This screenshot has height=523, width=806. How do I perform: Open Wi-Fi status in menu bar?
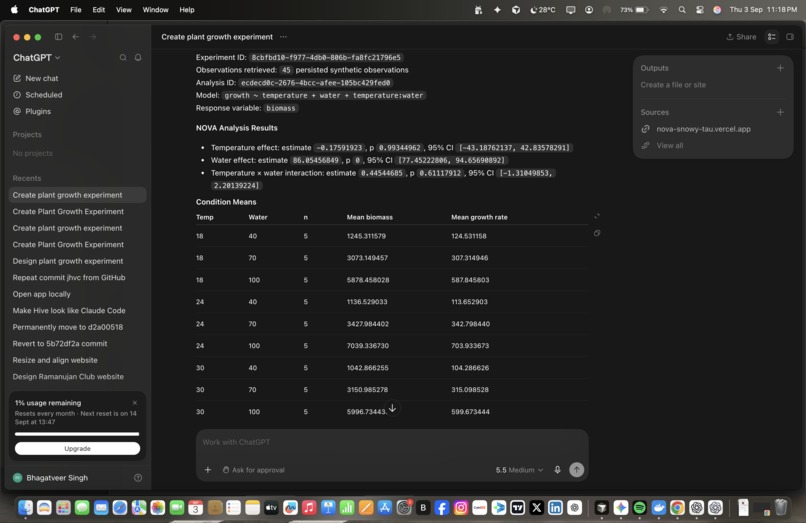point(664,10)
